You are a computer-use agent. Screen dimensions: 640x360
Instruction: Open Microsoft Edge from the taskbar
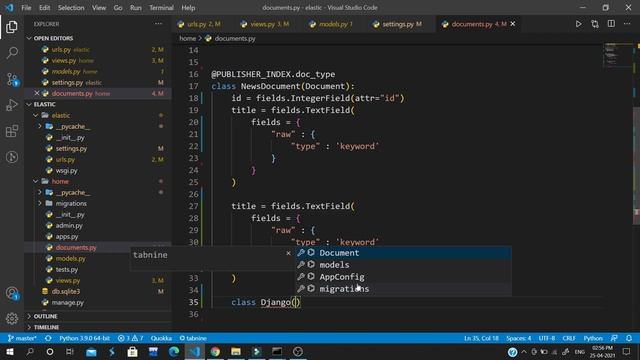[174, 351]
